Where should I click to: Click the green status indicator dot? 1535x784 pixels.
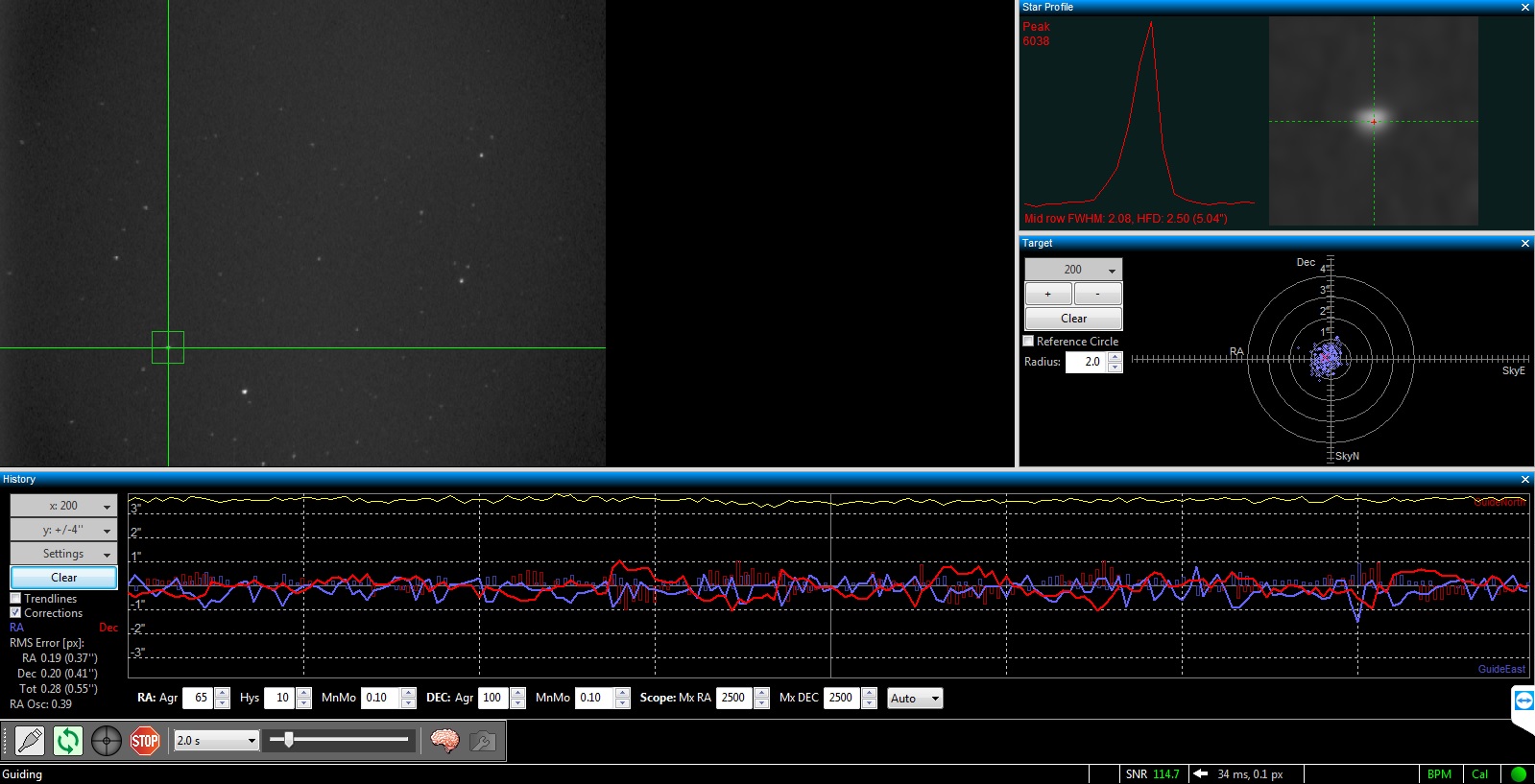pyautogui.click(x=1519, y=774)
